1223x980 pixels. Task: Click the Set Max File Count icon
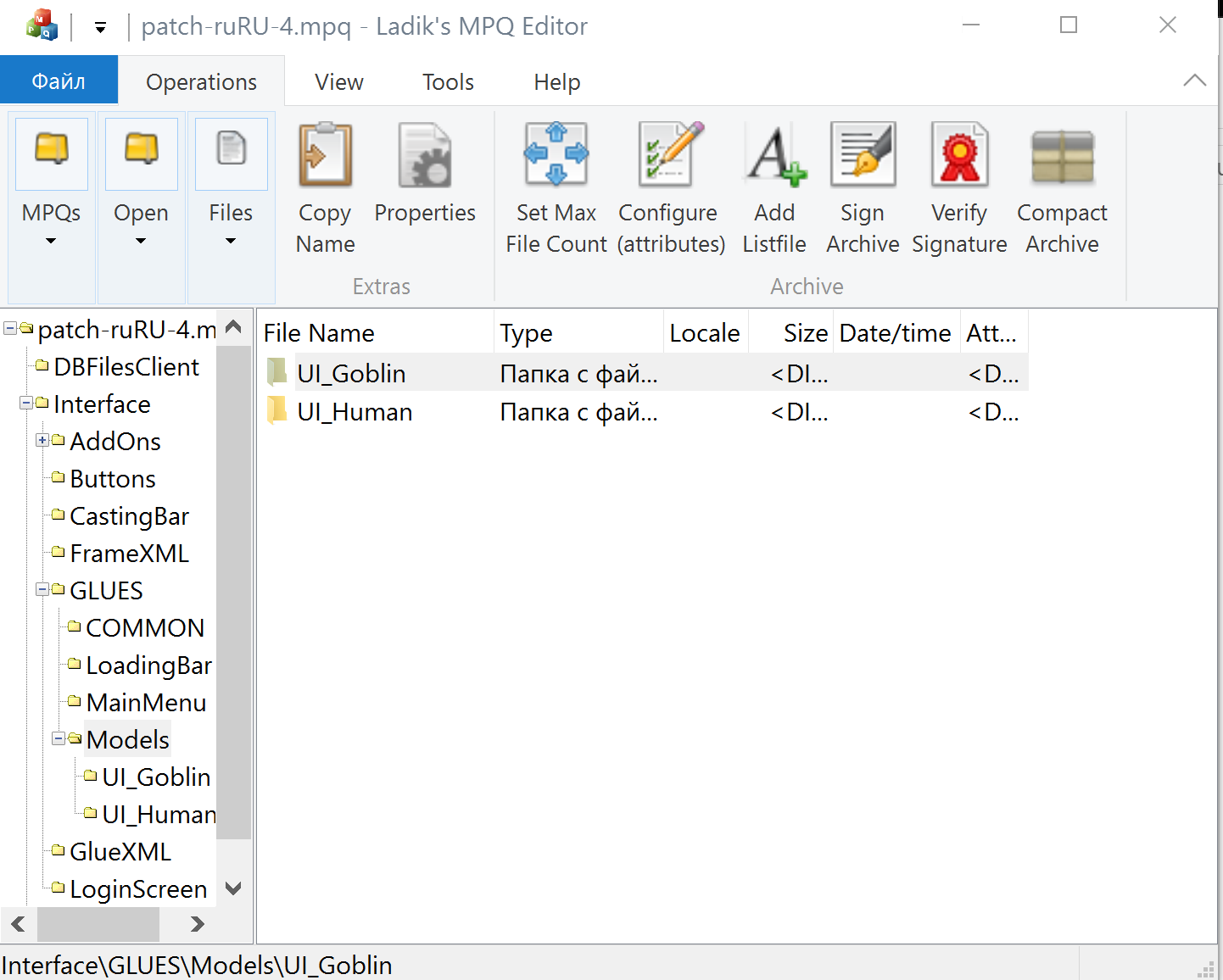tap(556, 154)
